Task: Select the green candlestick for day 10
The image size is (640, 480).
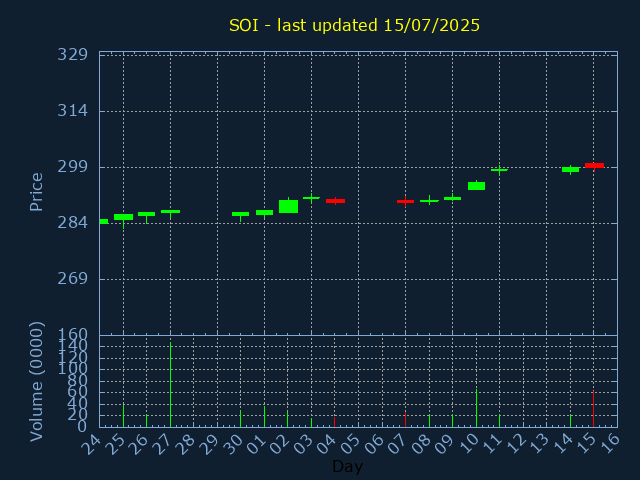Action: (476, 186)
